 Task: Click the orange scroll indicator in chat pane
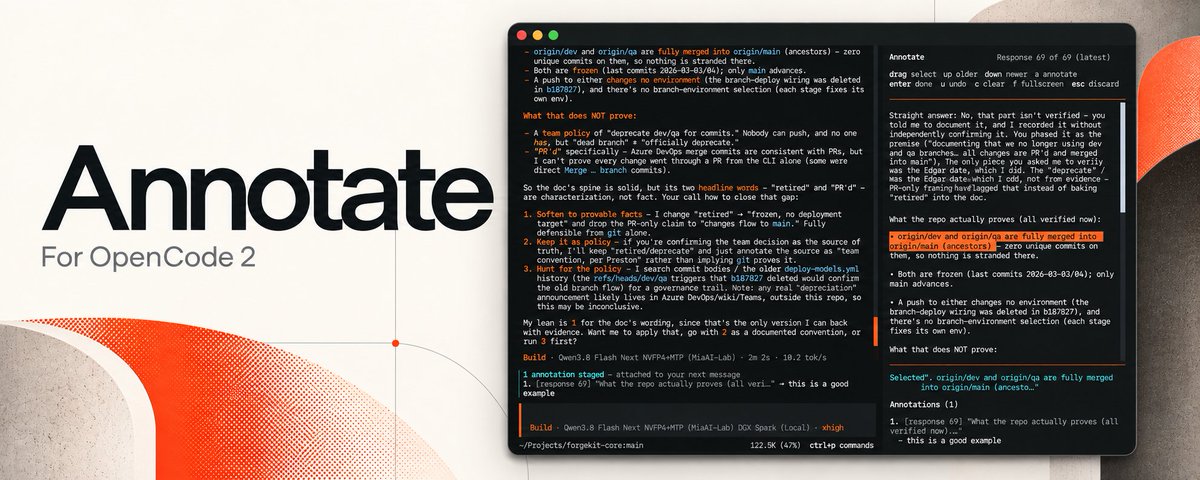click(876, 333)
